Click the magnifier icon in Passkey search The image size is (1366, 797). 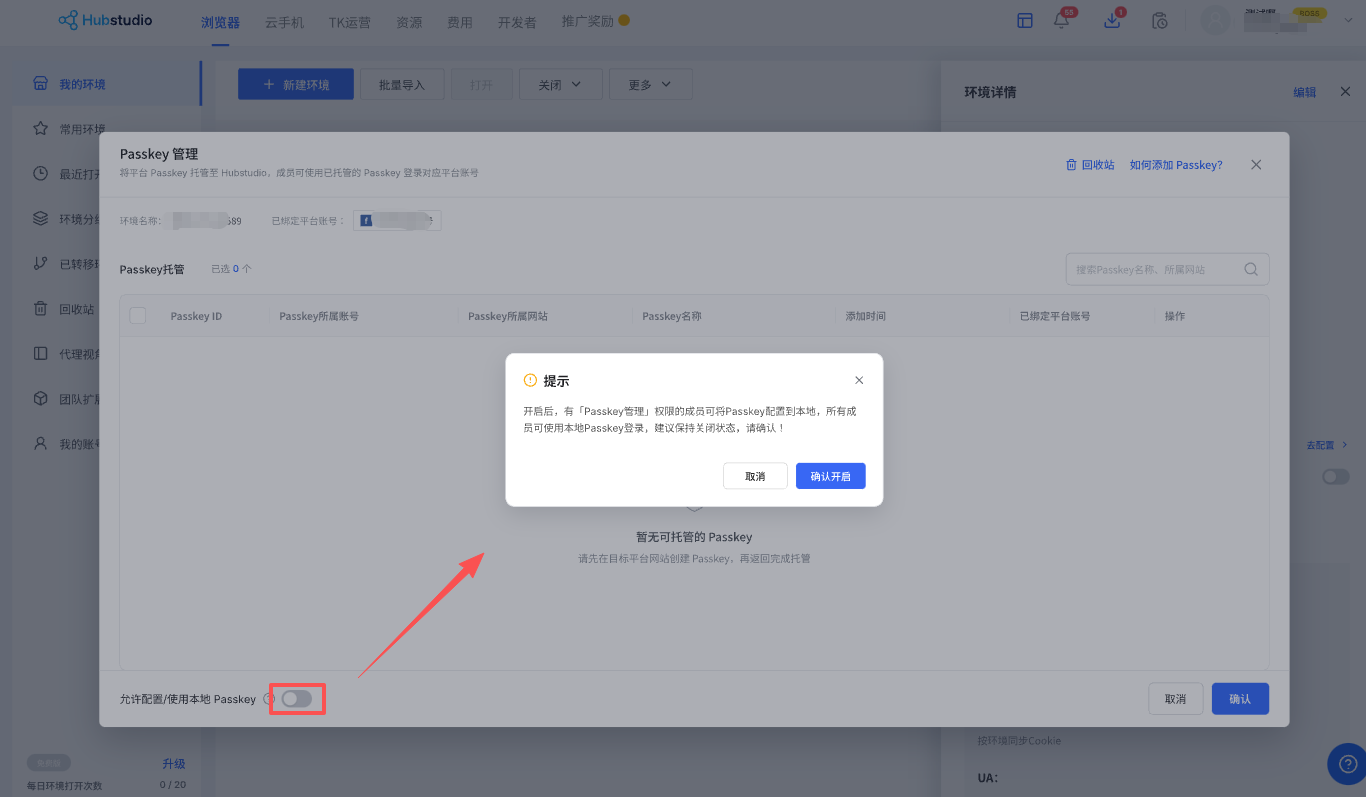click(x=1251, y=269)
